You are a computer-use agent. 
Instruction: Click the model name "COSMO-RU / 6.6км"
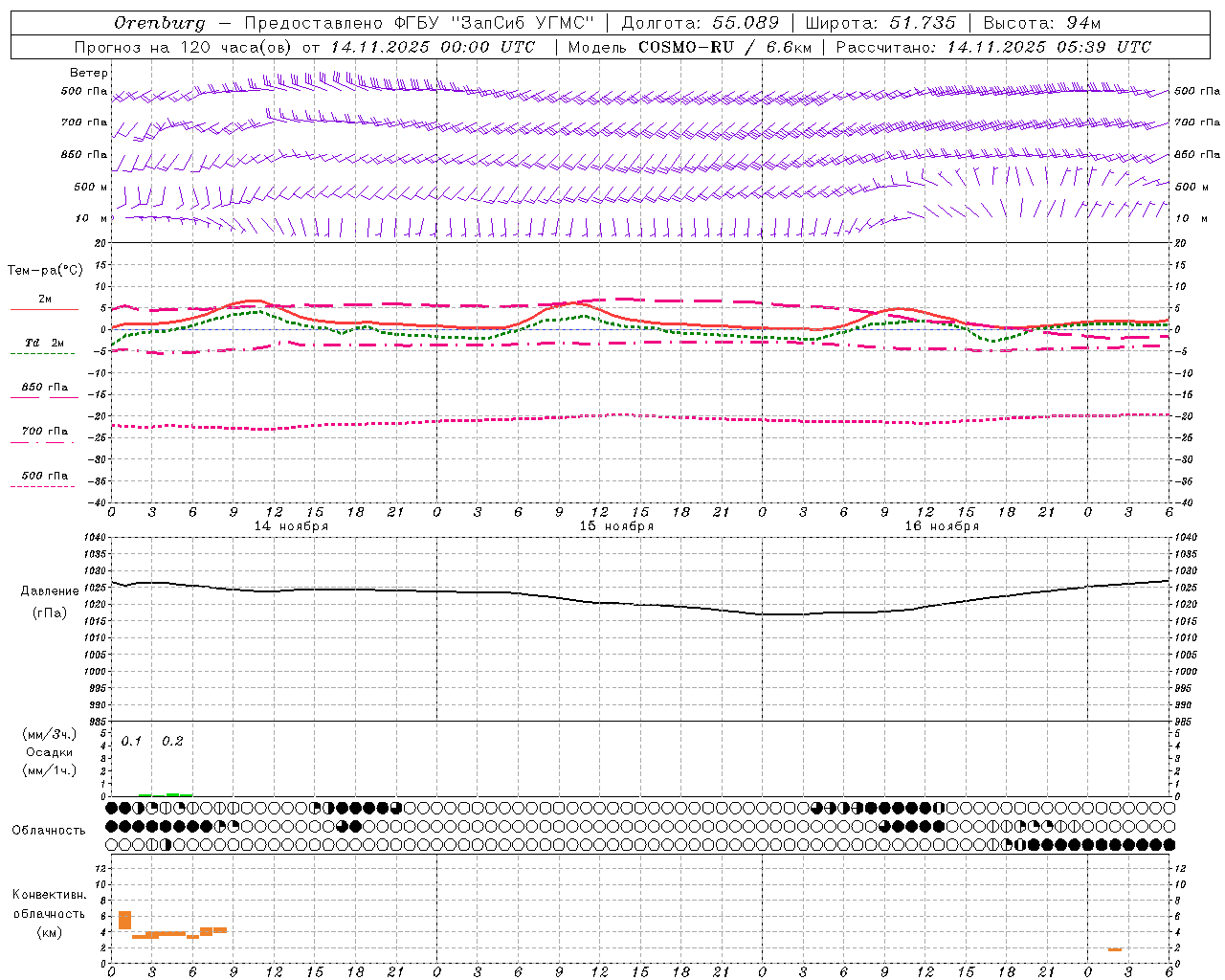[724, 47]
